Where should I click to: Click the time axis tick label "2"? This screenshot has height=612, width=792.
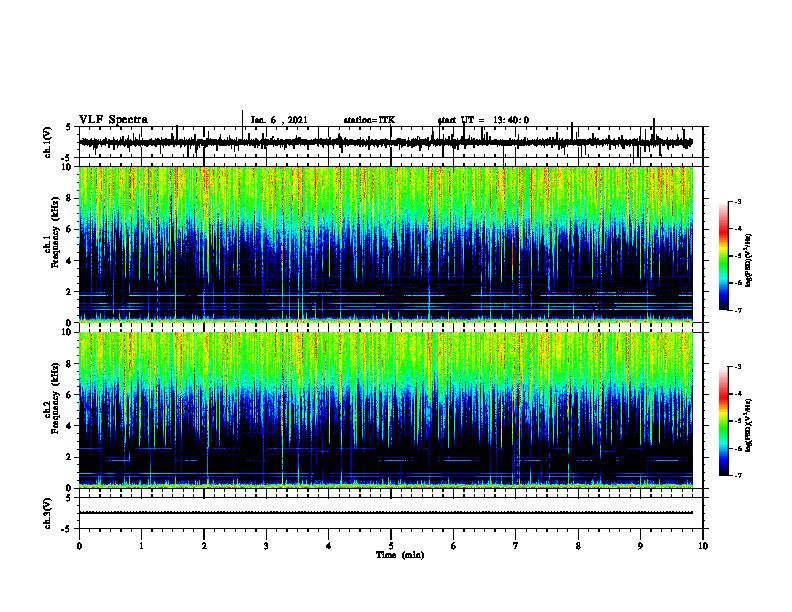pos(204,546)
